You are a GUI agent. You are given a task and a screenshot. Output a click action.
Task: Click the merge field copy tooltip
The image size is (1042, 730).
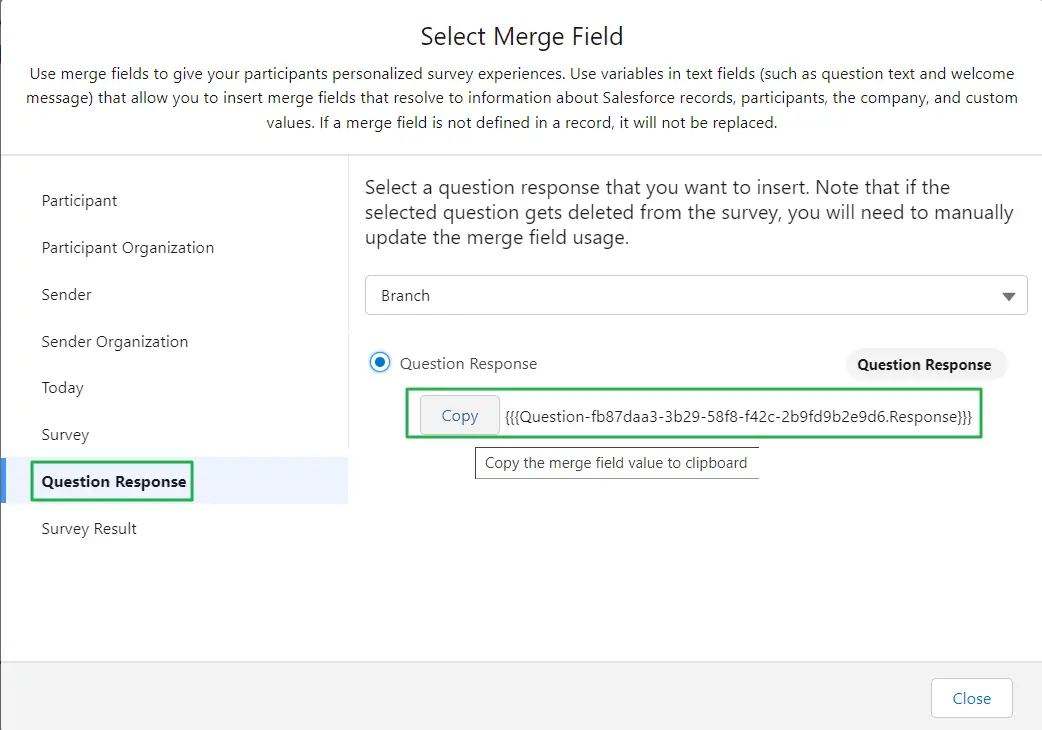(x=616, y=462)
